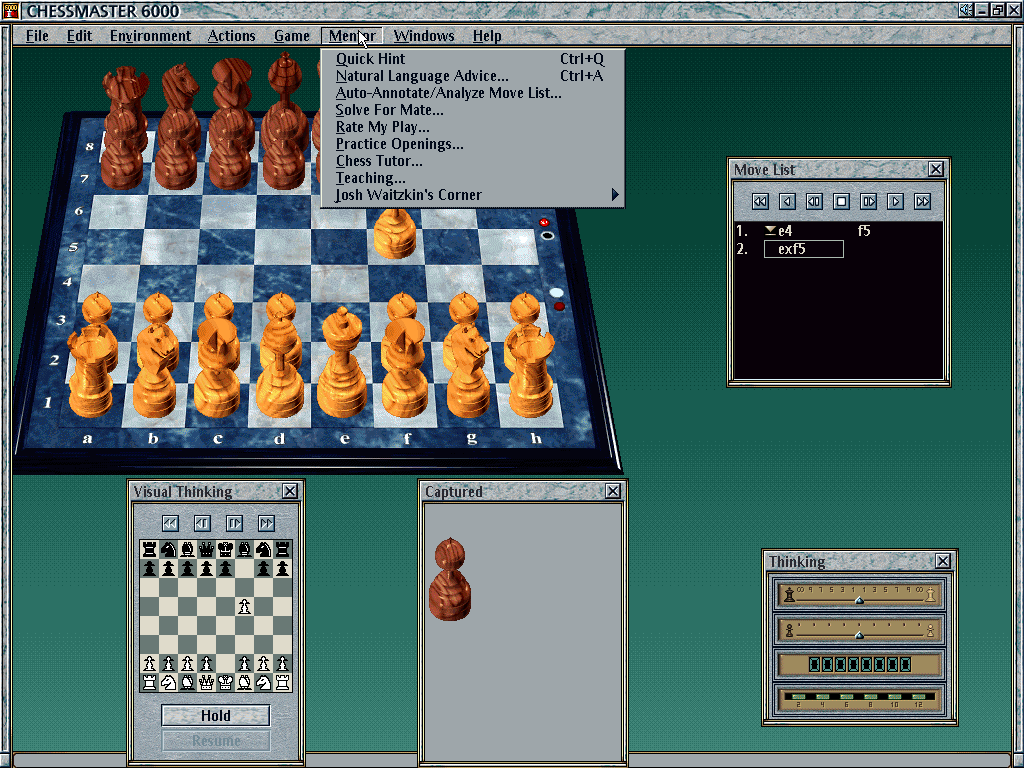Step back one move in Move List
1024x768 pixels.
point(788,201)
